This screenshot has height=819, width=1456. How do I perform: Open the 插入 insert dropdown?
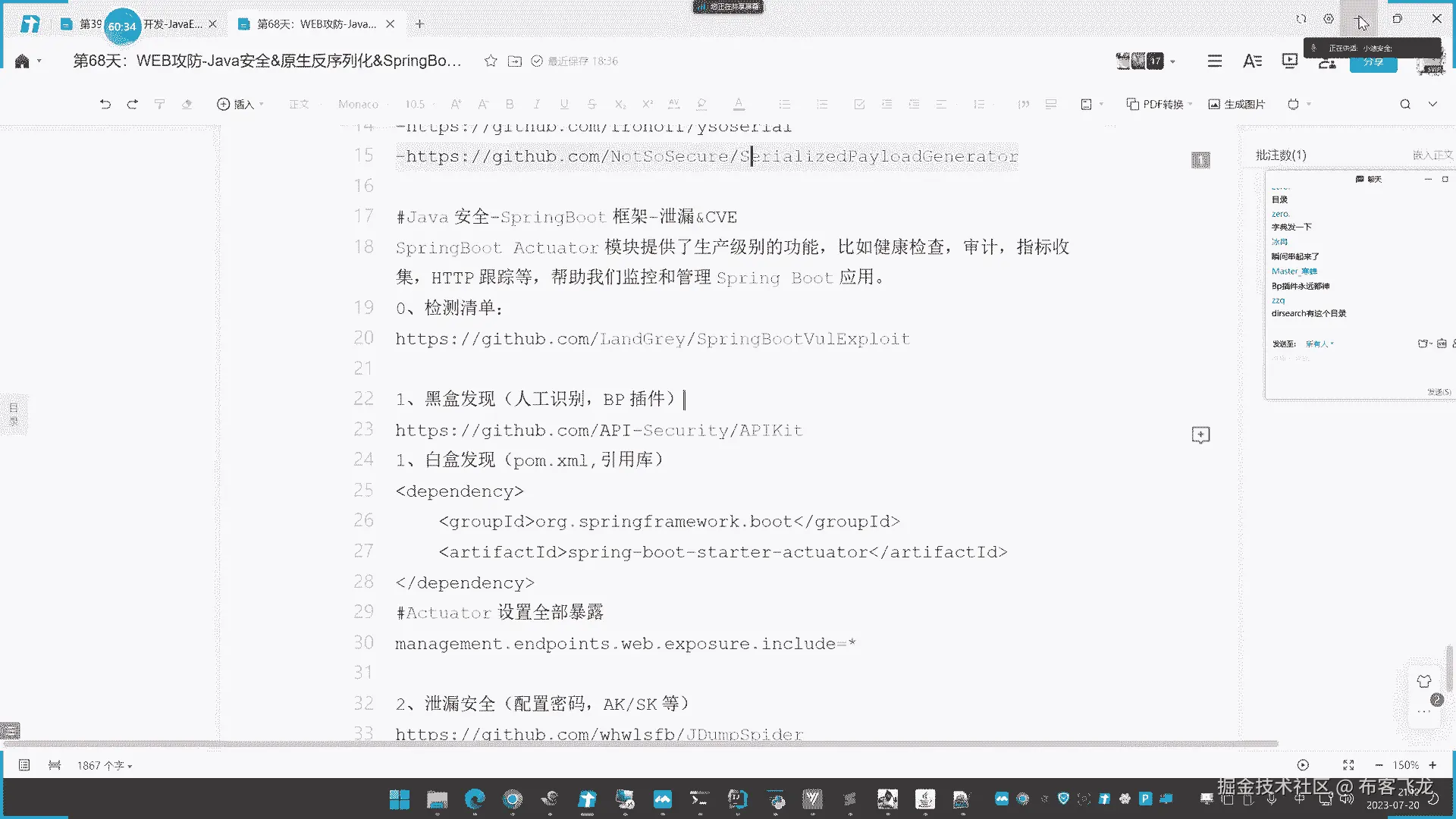240,104
